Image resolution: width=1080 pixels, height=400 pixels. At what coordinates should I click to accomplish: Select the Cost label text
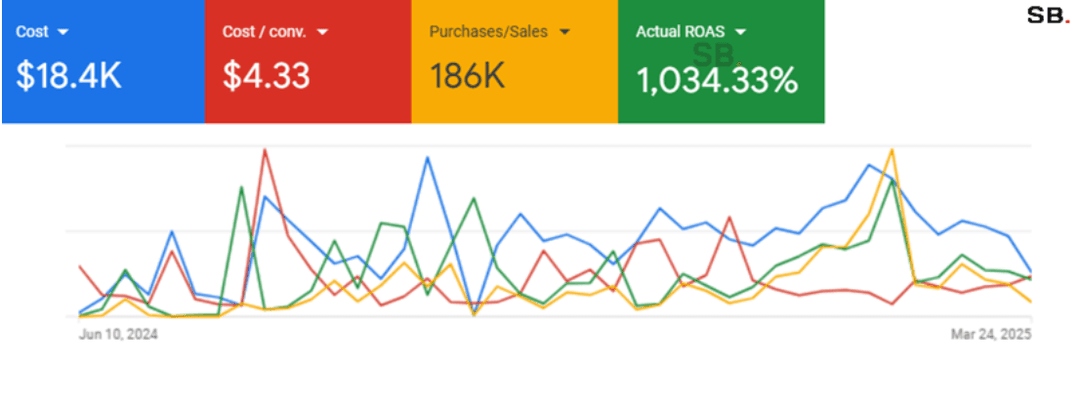32,32
